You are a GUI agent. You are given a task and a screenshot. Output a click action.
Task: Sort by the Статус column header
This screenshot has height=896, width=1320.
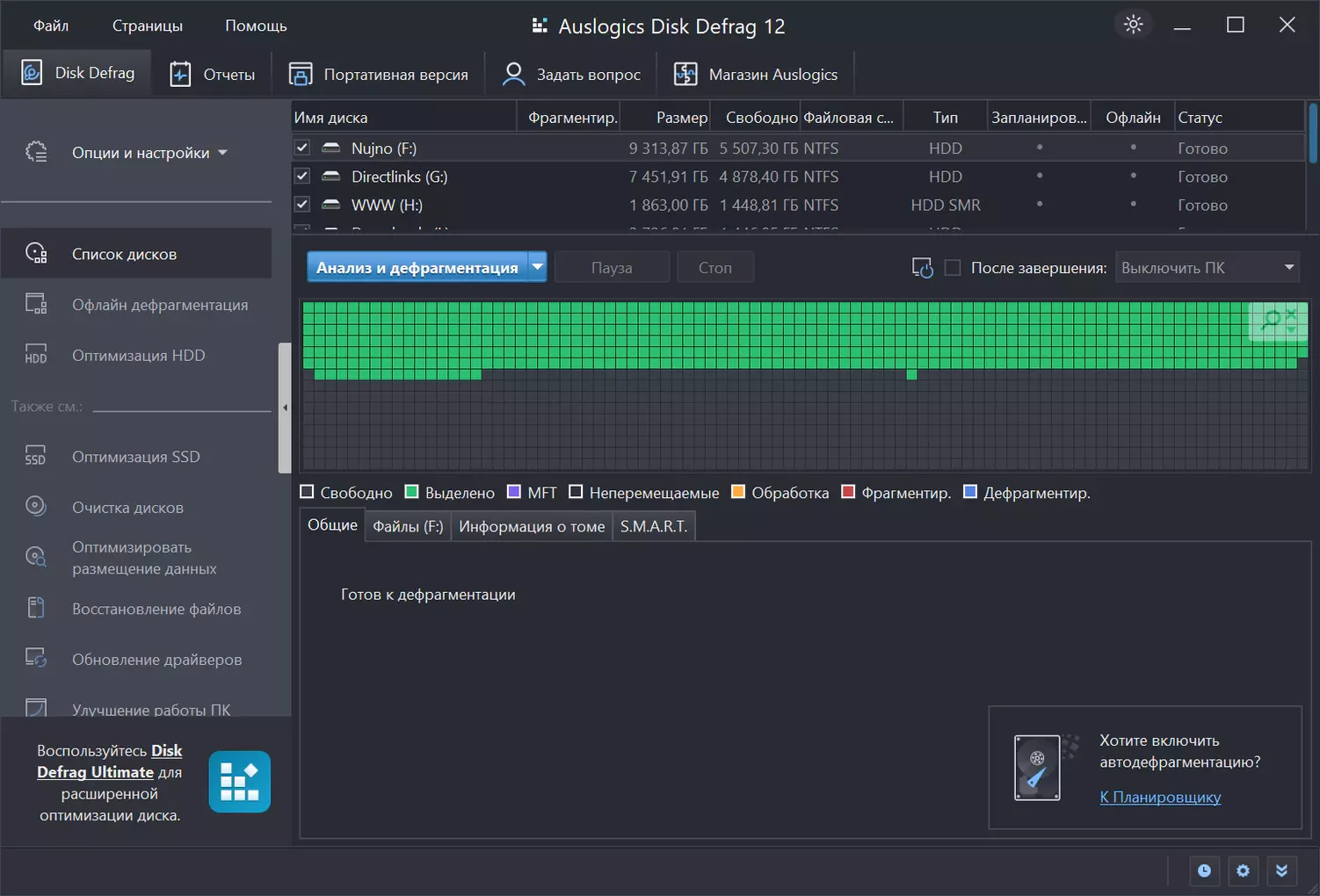pos(1239,118)
